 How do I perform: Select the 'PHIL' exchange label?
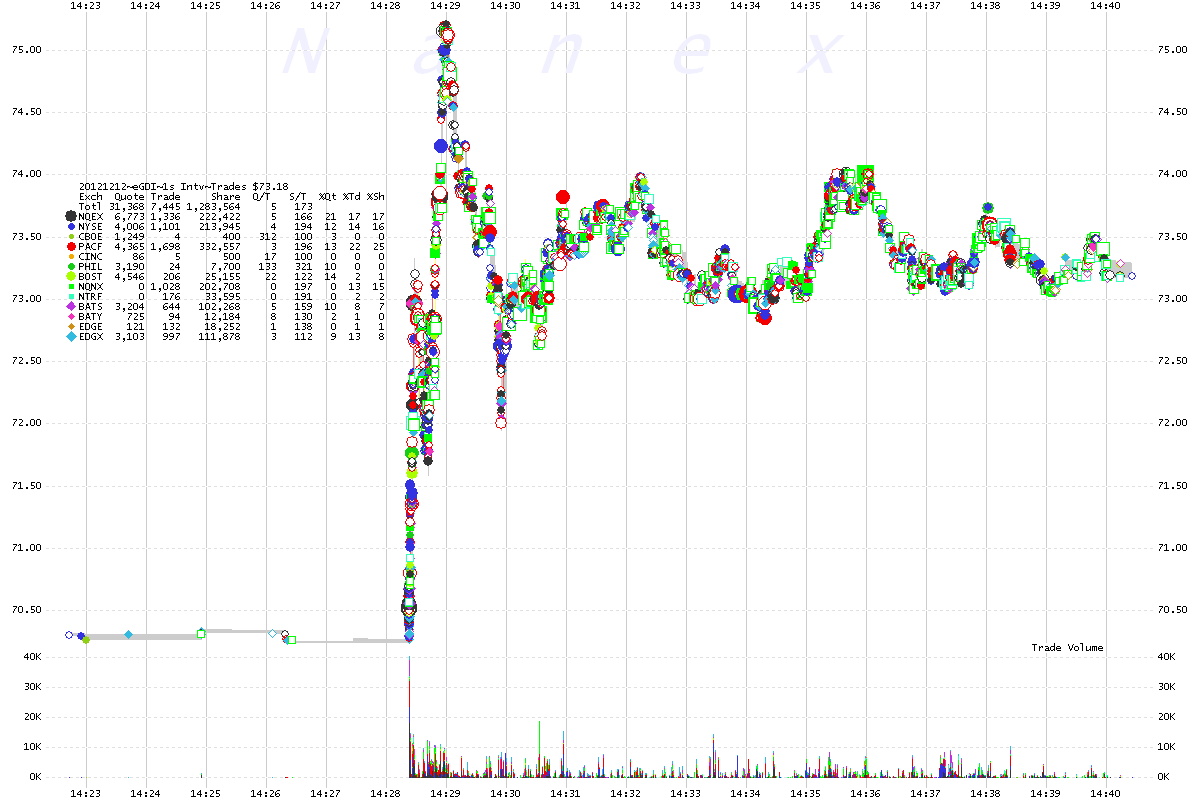(x=93, y=266)
